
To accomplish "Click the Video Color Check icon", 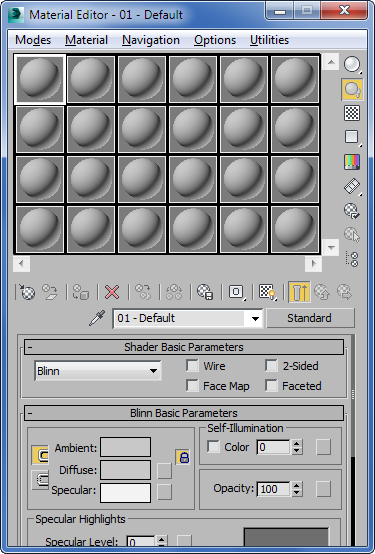I will click(x=352, y=162).
